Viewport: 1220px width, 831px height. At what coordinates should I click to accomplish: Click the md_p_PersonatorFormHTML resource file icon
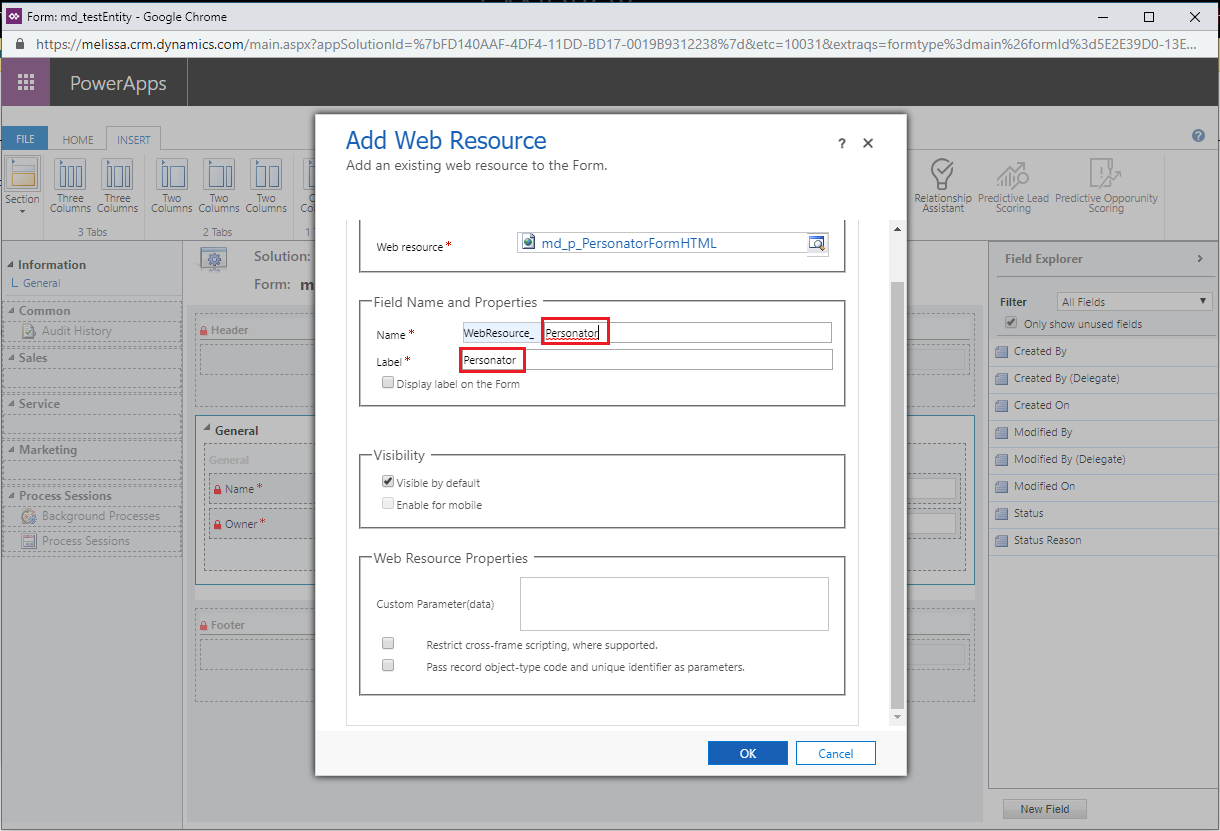(x=529, y=243)
